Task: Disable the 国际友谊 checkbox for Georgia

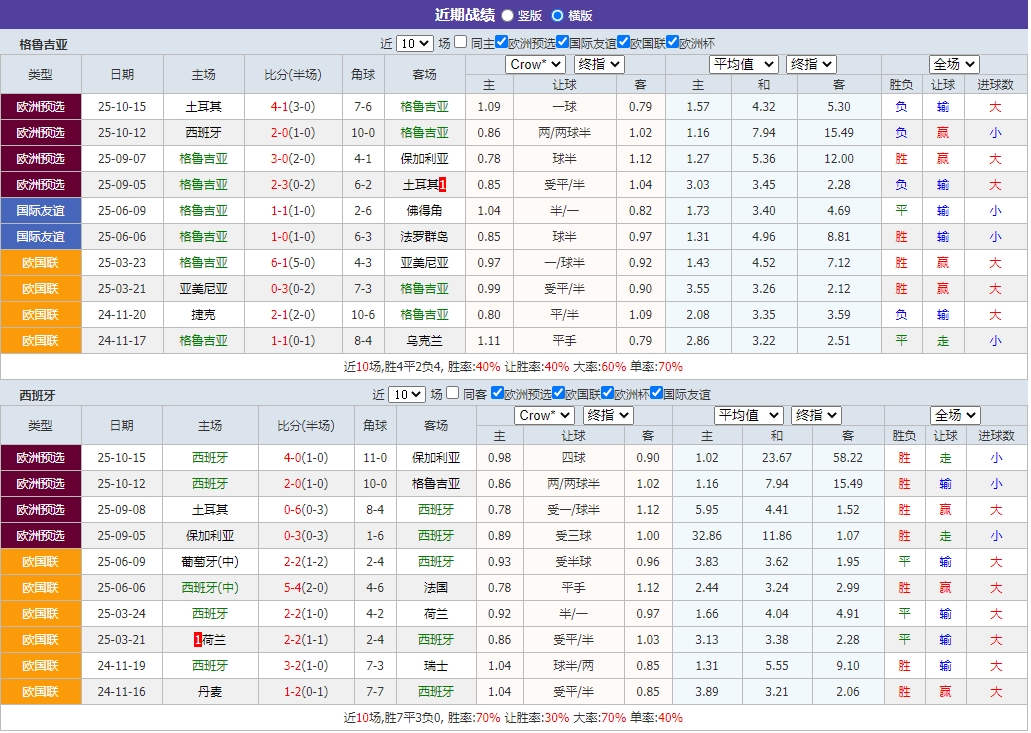Action: click(561, 44)
